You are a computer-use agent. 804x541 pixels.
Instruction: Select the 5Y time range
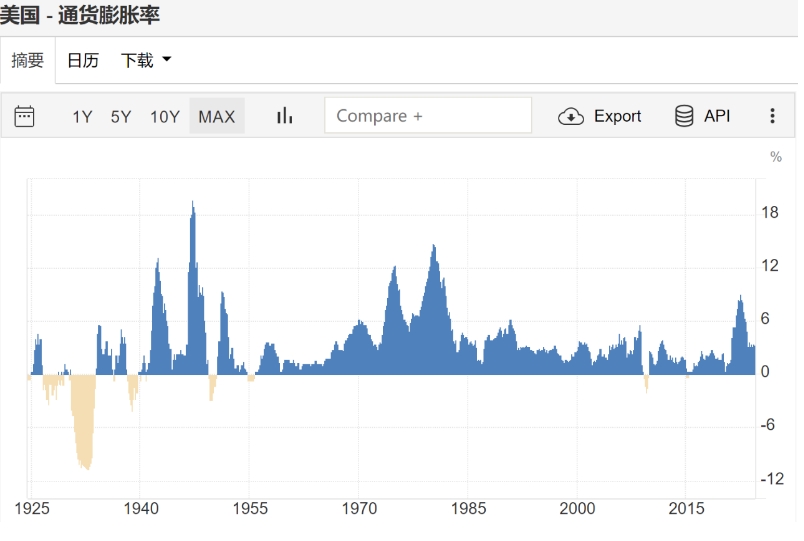pyautogui.click(x=121, y=116)
